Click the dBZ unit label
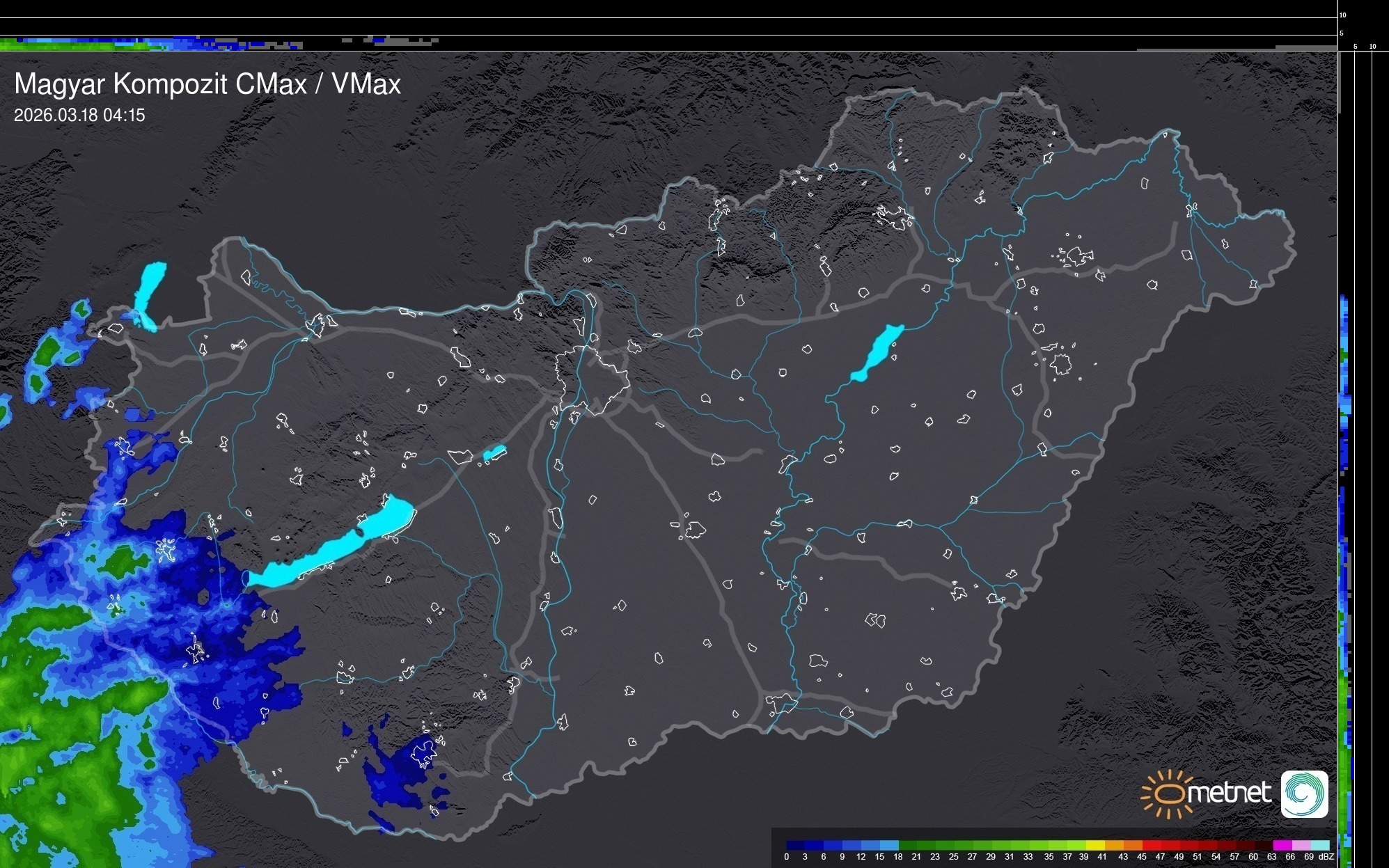The height and width of the screenshot is (868, 1389). (x=1326, y=857)
